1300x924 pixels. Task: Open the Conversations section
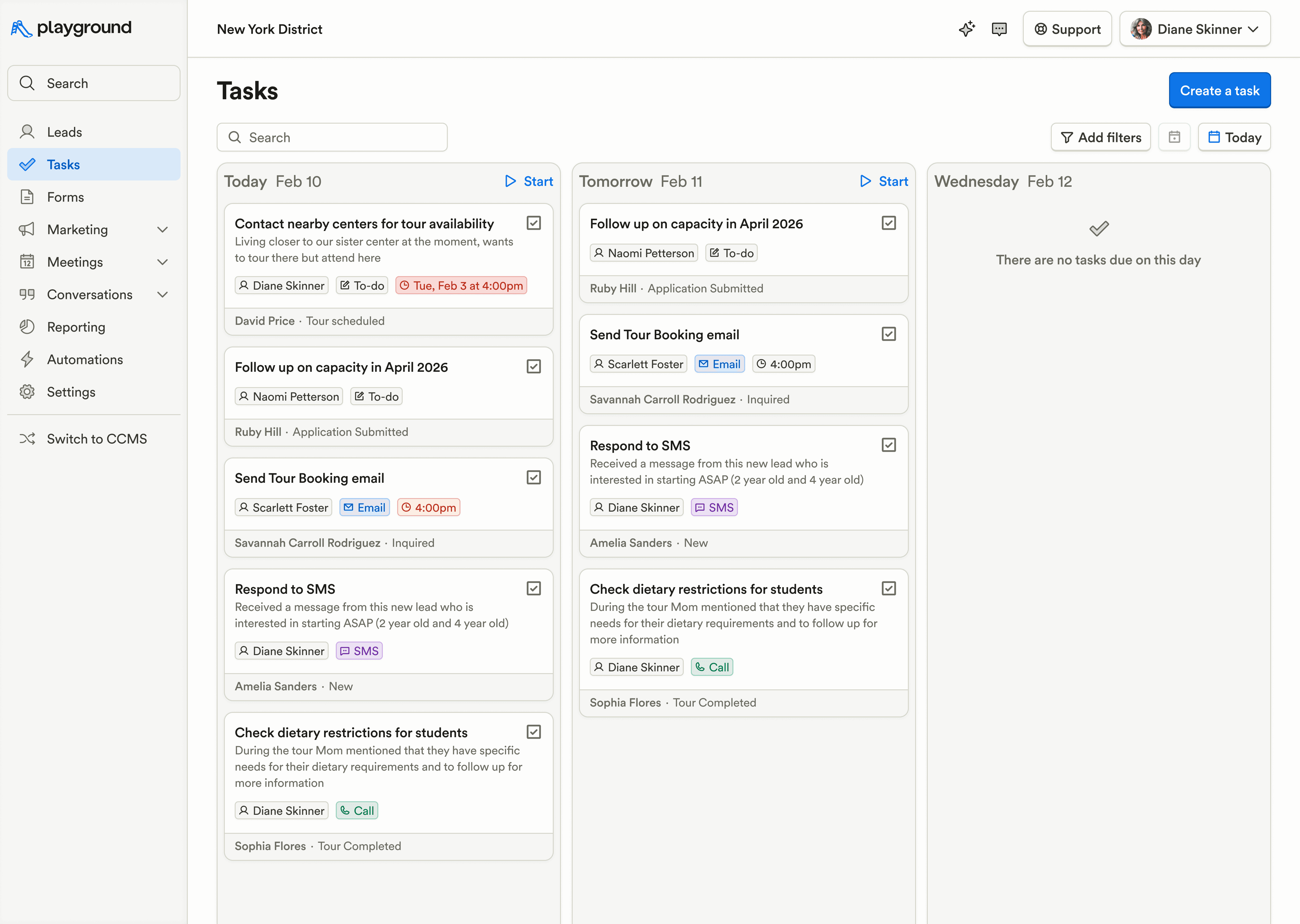[89, 294]
